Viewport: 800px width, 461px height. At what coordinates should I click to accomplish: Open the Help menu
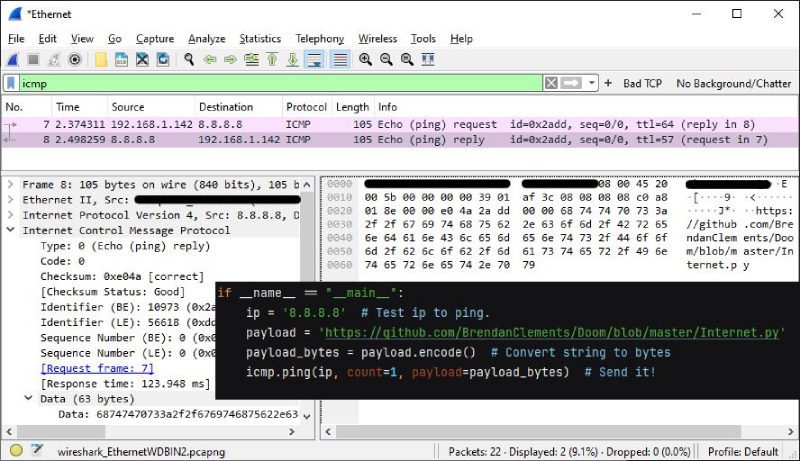point(461,39)
